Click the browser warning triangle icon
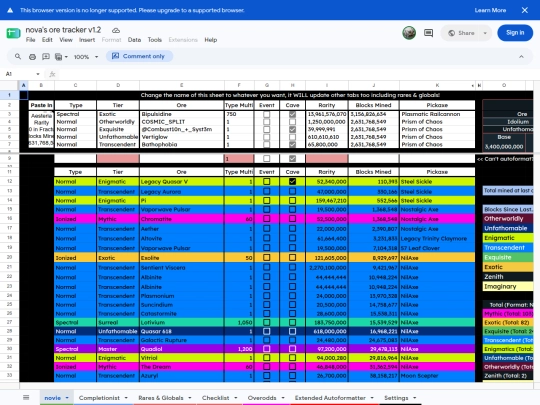The height and width of the screenshot is (405, 540). (10, 10)
